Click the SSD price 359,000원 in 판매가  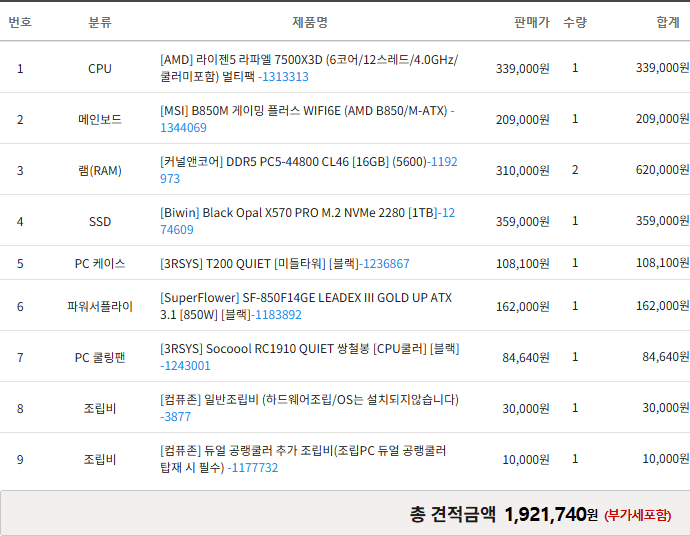click(x=523, y=222)
